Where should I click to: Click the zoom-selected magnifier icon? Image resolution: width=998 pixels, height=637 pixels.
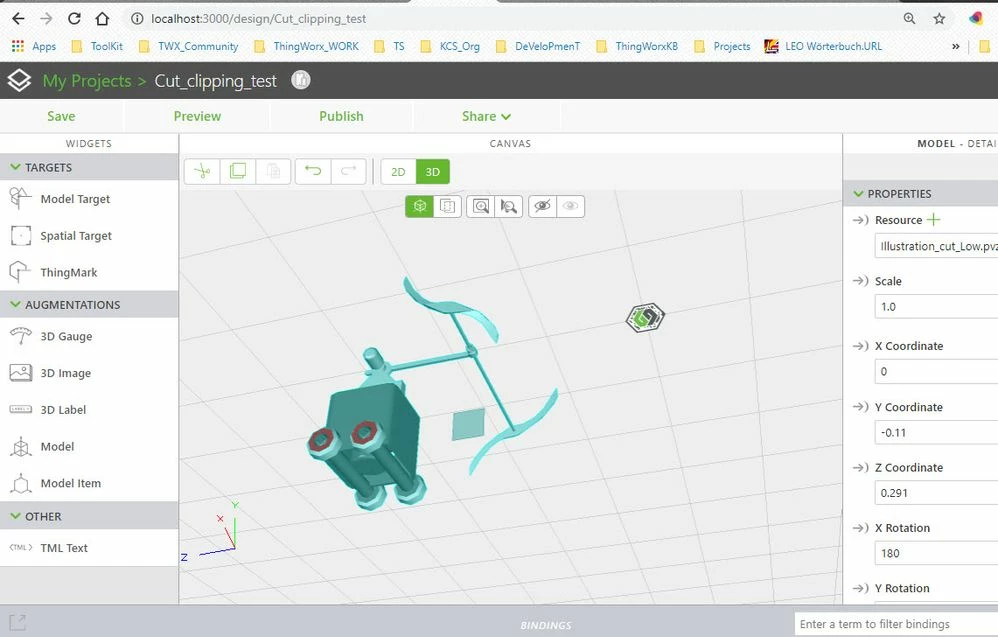click(x=509, y=206)
